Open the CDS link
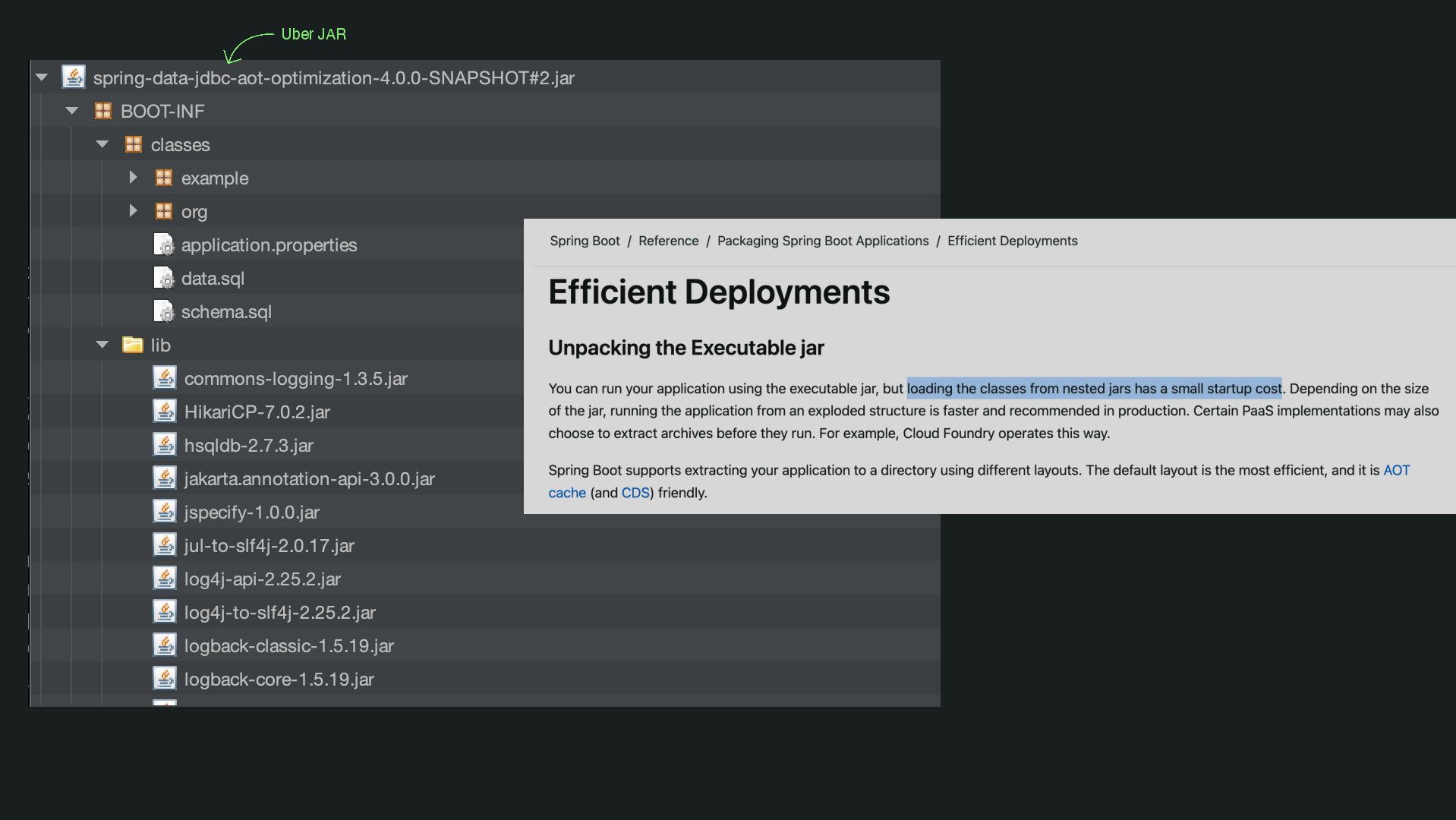The width and height of the screenshot is (1456, 820). 635,493
